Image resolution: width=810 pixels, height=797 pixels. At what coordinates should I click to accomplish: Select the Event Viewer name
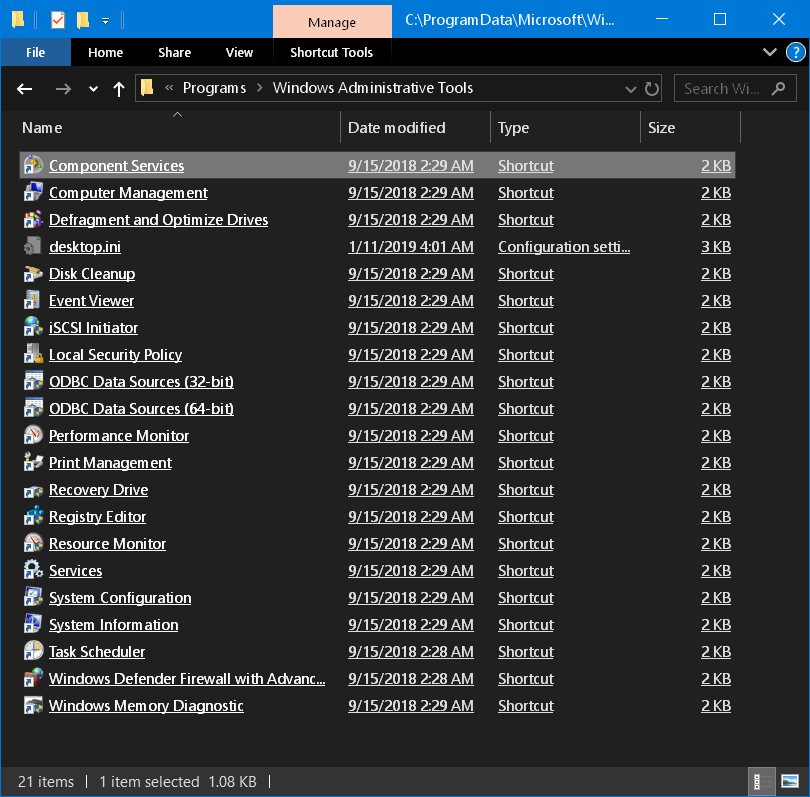click(x=91, y=301)
